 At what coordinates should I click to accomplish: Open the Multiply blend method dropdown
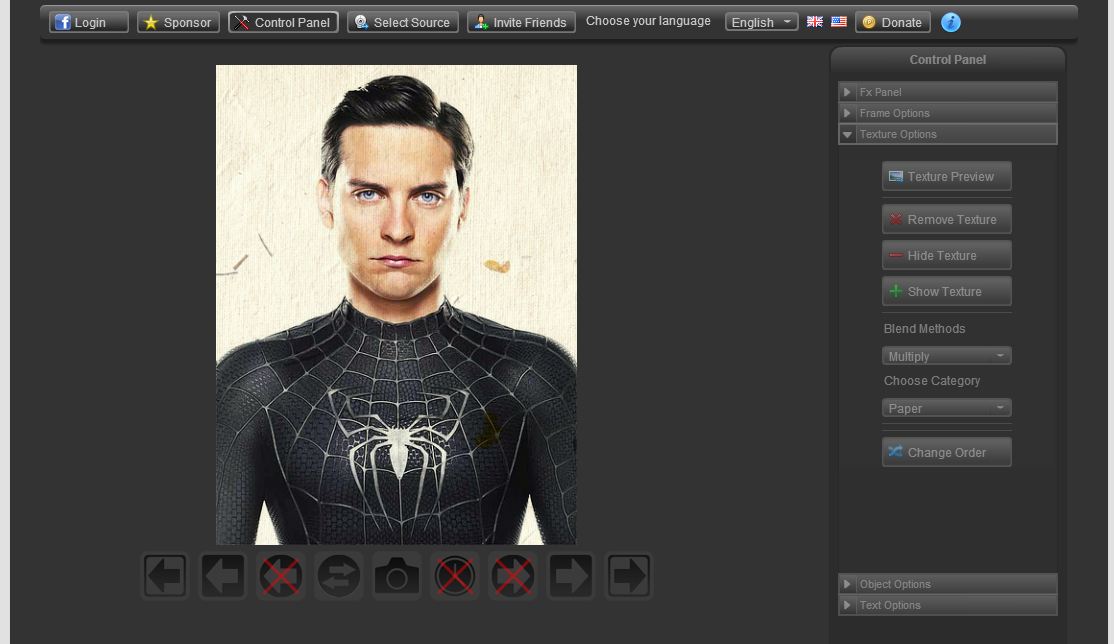(x=946, y=356)
